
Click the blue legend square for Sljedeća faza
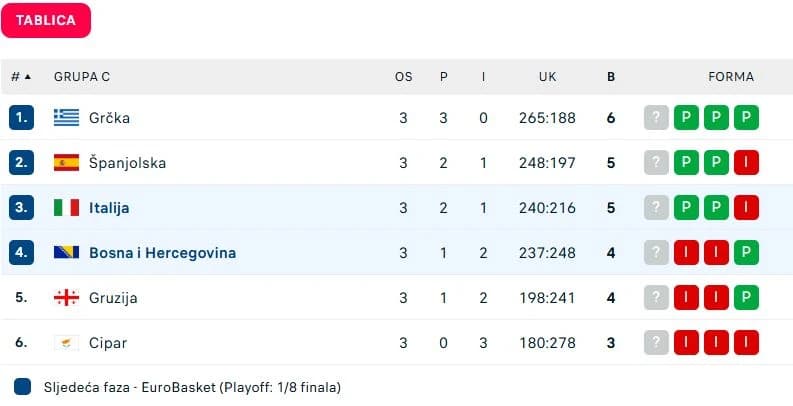click(23, 387)
